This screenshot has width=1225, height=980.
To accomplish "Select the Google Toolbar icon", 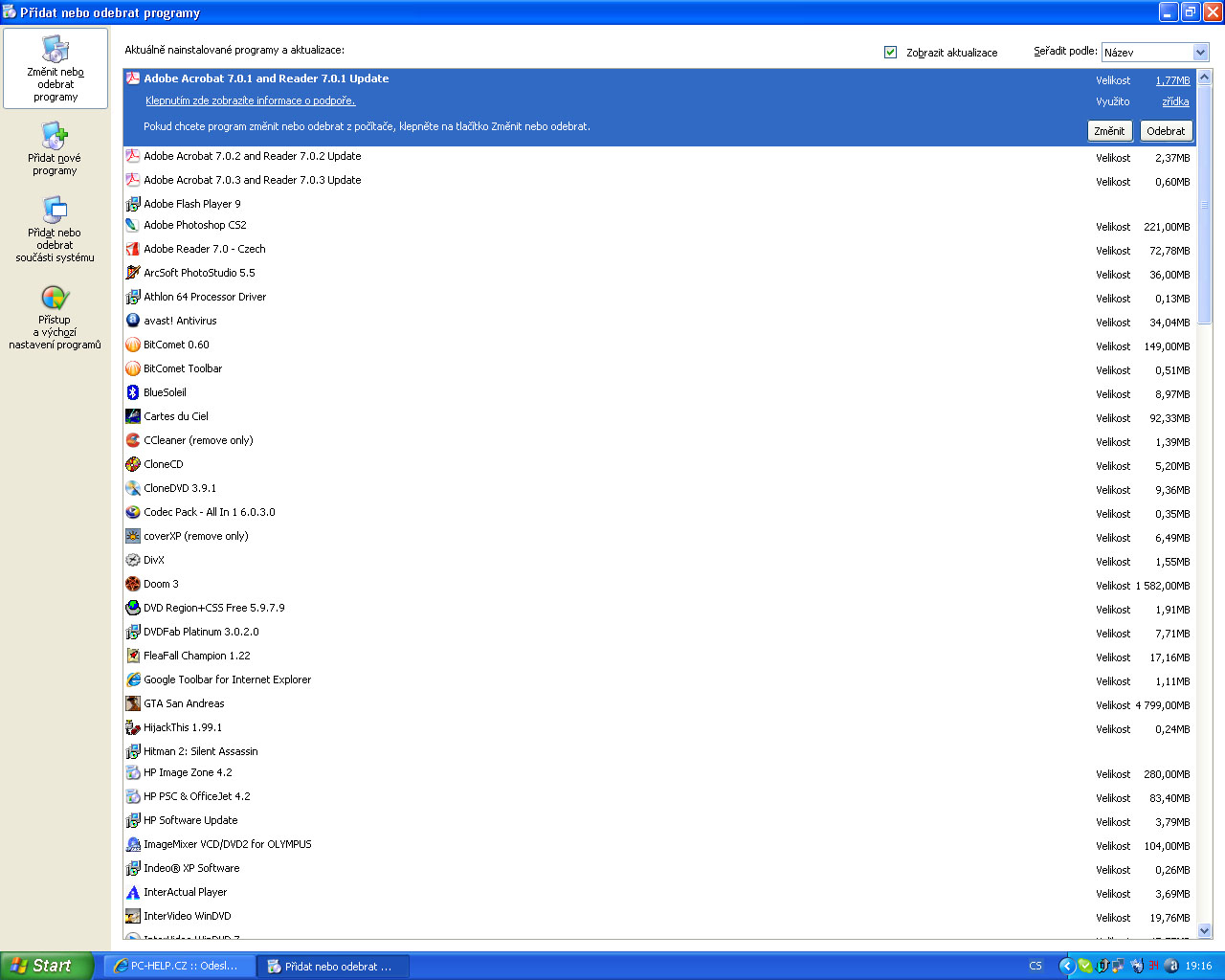I will 133,679.
